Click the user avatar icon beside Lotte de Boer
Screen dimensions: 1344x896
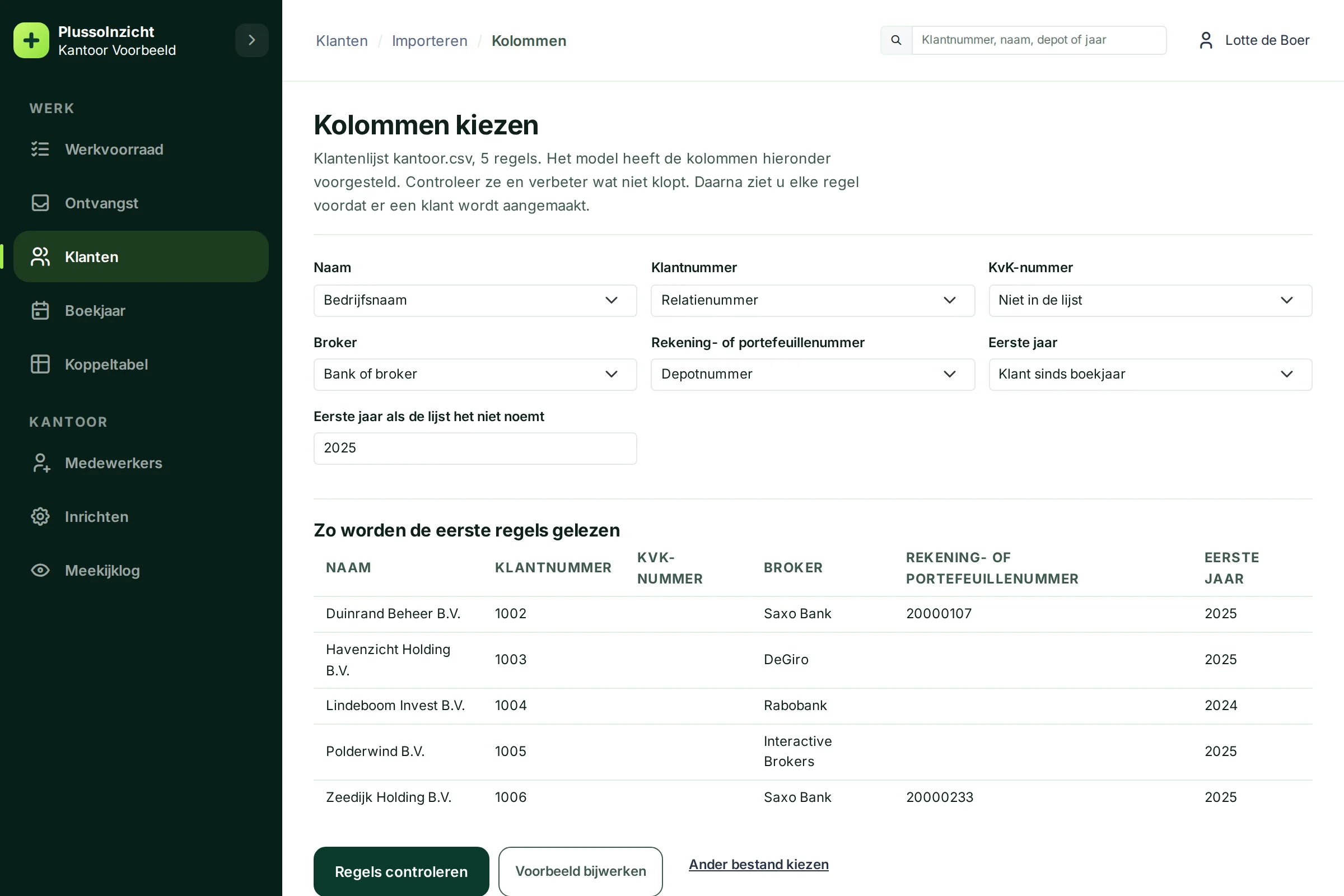pyautogui.click(x=1206, y=40)
